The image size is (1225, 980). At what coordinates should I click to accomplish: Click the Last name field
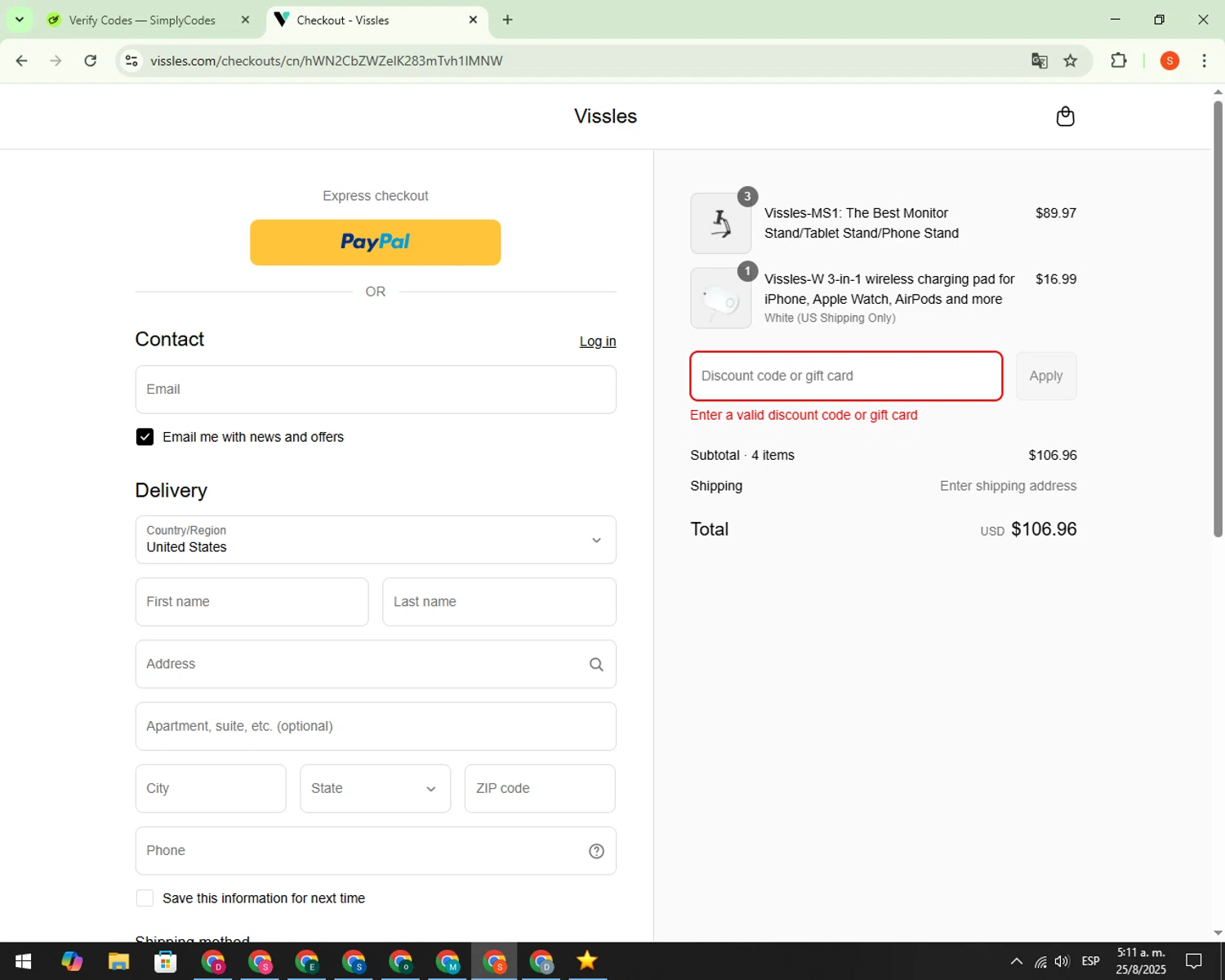coord(499,602)
